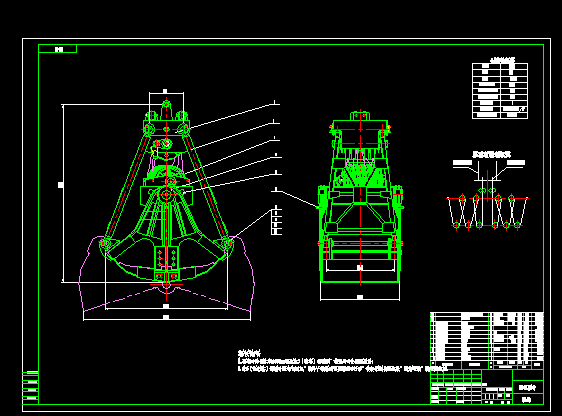Image resolution: width=562 pixels, height=416 pixels.
Task: Select the parts list table above the title block
Action: 487,341
